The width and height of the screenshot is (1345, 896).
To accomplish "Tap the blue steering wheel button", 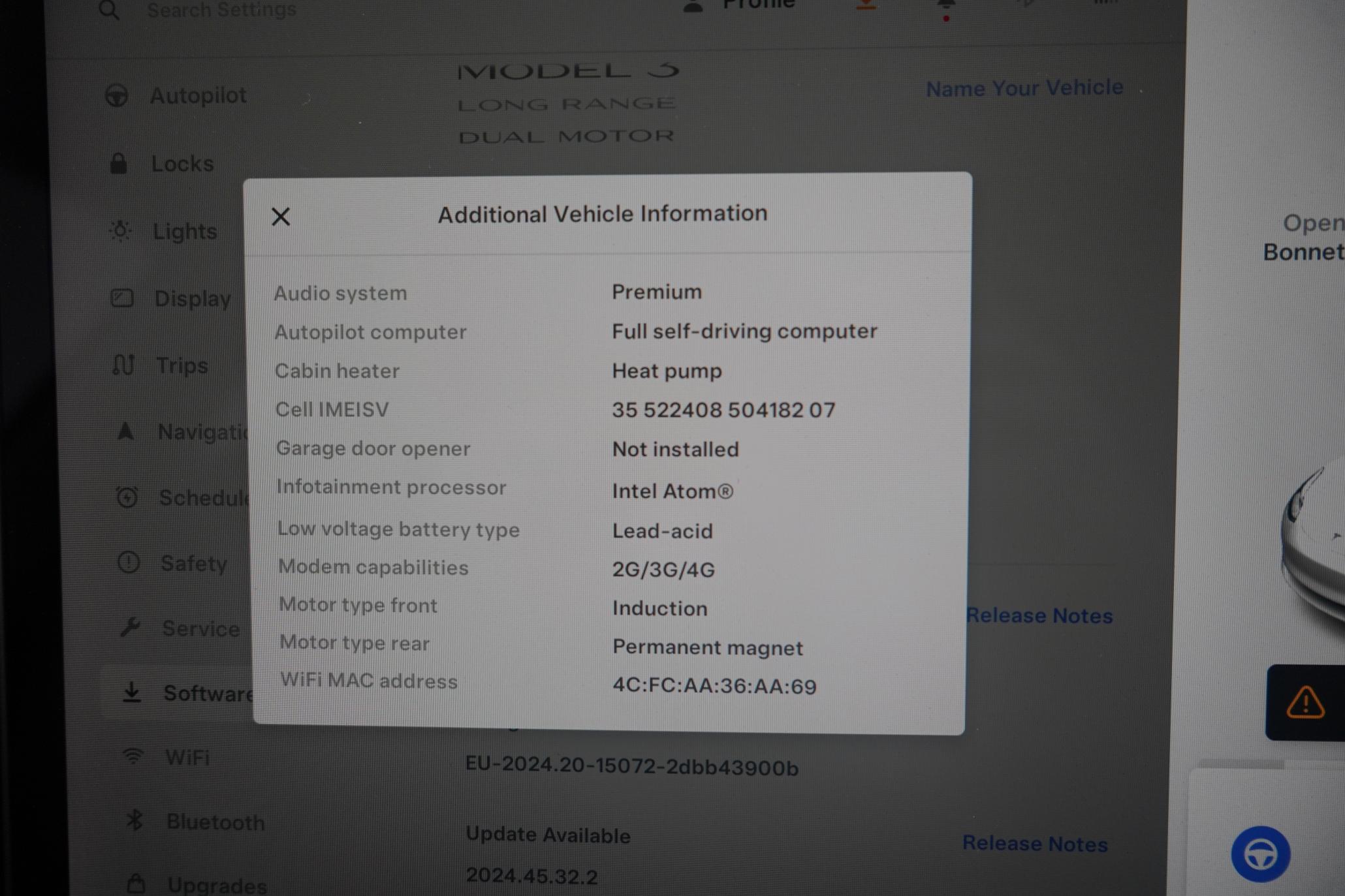I will (1261, 854).
